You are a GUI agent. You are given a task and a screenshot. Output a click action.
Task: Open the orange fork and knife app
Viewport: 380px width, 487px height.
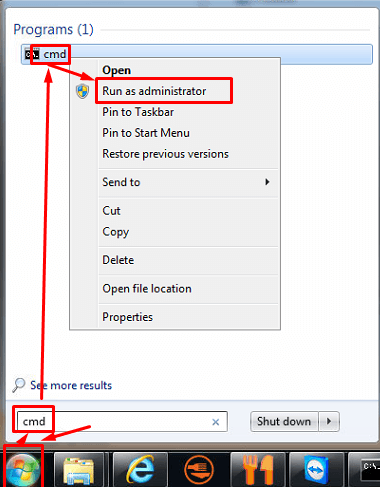point(258,470)
